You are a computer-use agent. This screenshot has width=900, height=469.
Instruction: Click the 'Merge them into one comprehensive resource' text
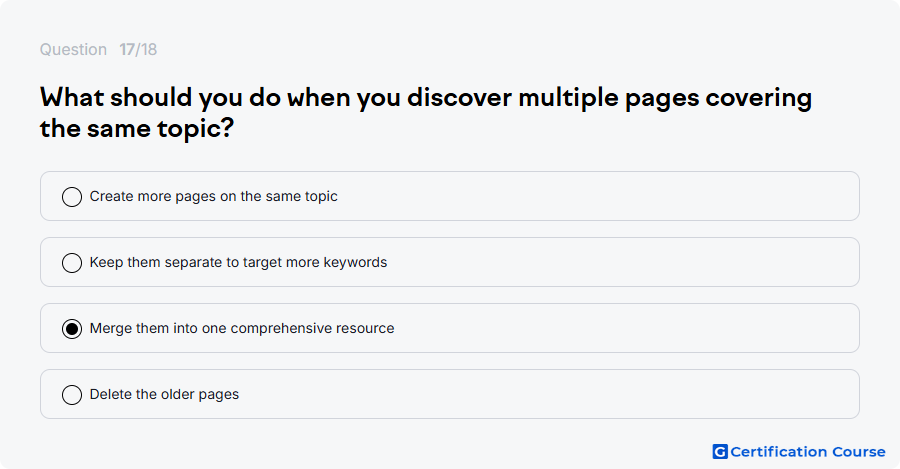242,328
